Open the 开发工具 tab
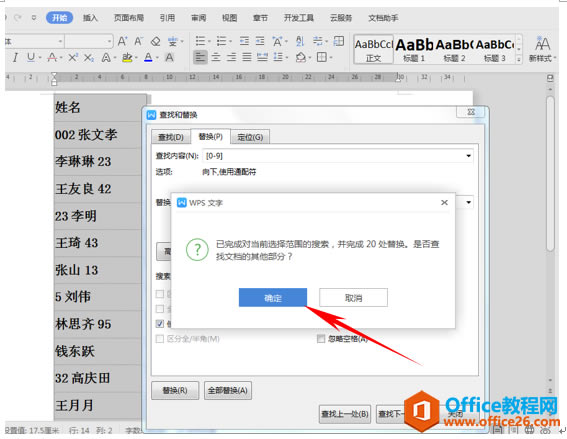 (x=299, y=18)
